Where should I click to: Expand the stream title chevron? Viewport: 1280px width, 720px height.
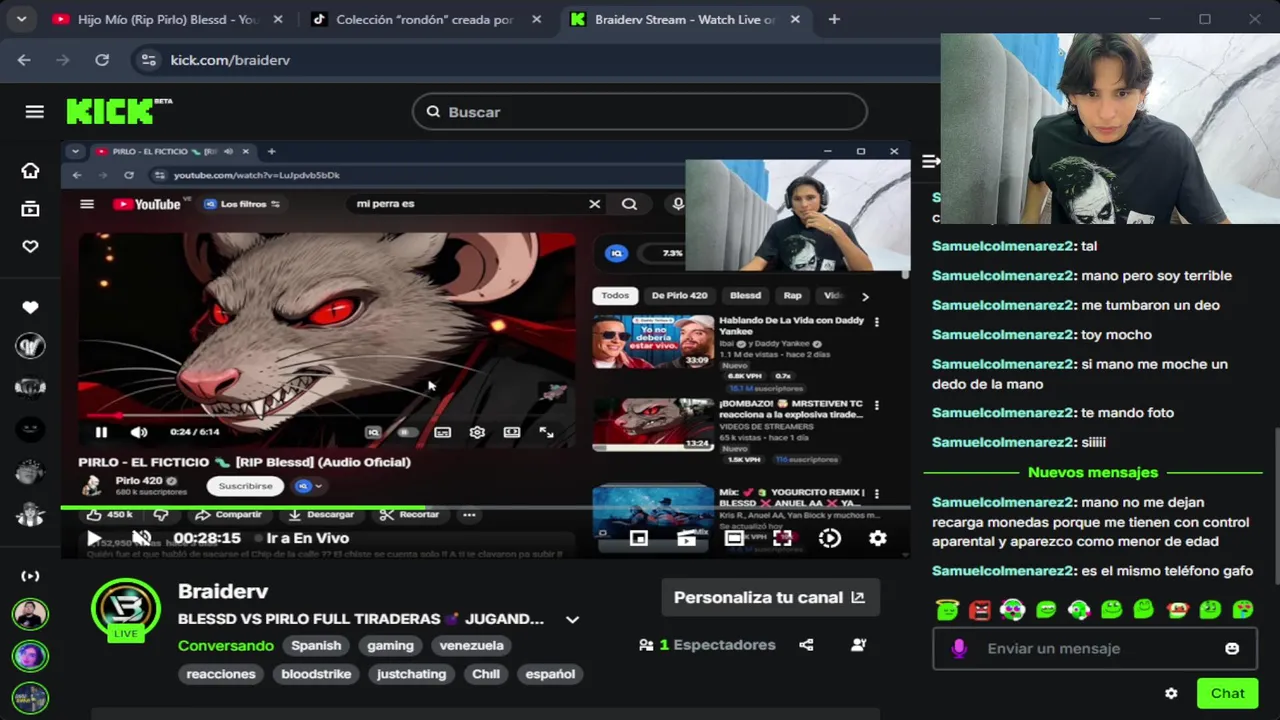click(x=572, y=619)
